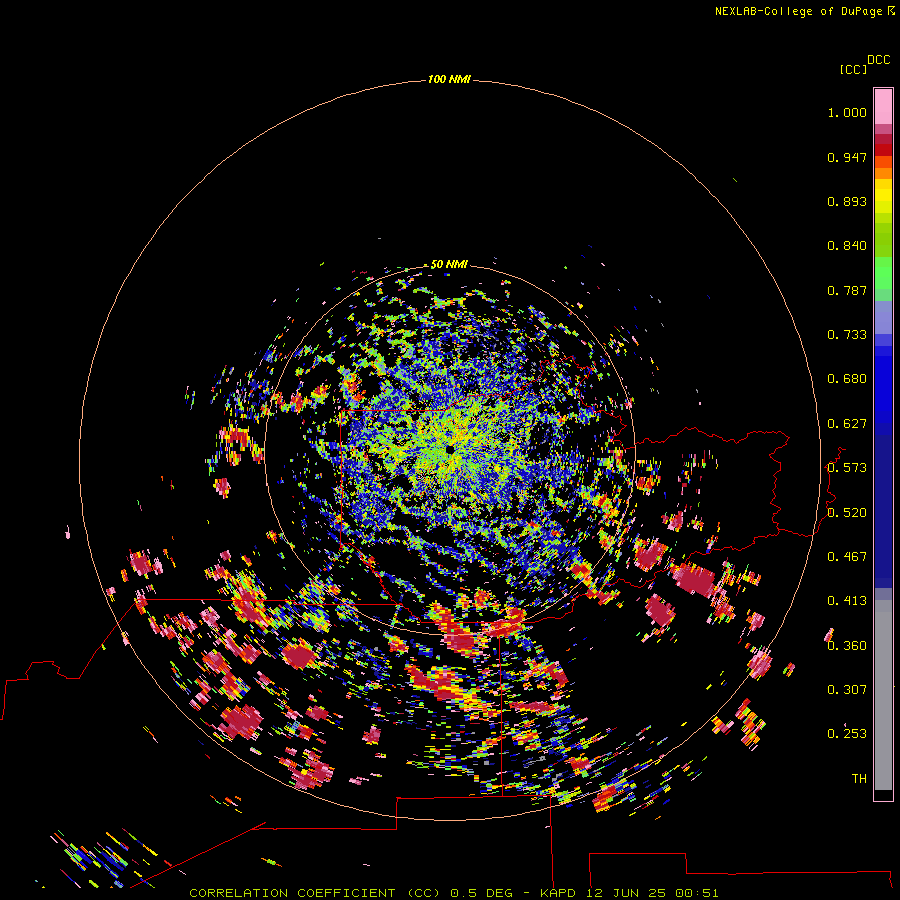Click the 0.787 color scale value
Image resolution: width=900 pixels, height=900 pixels.
click(x=847, y=290)
